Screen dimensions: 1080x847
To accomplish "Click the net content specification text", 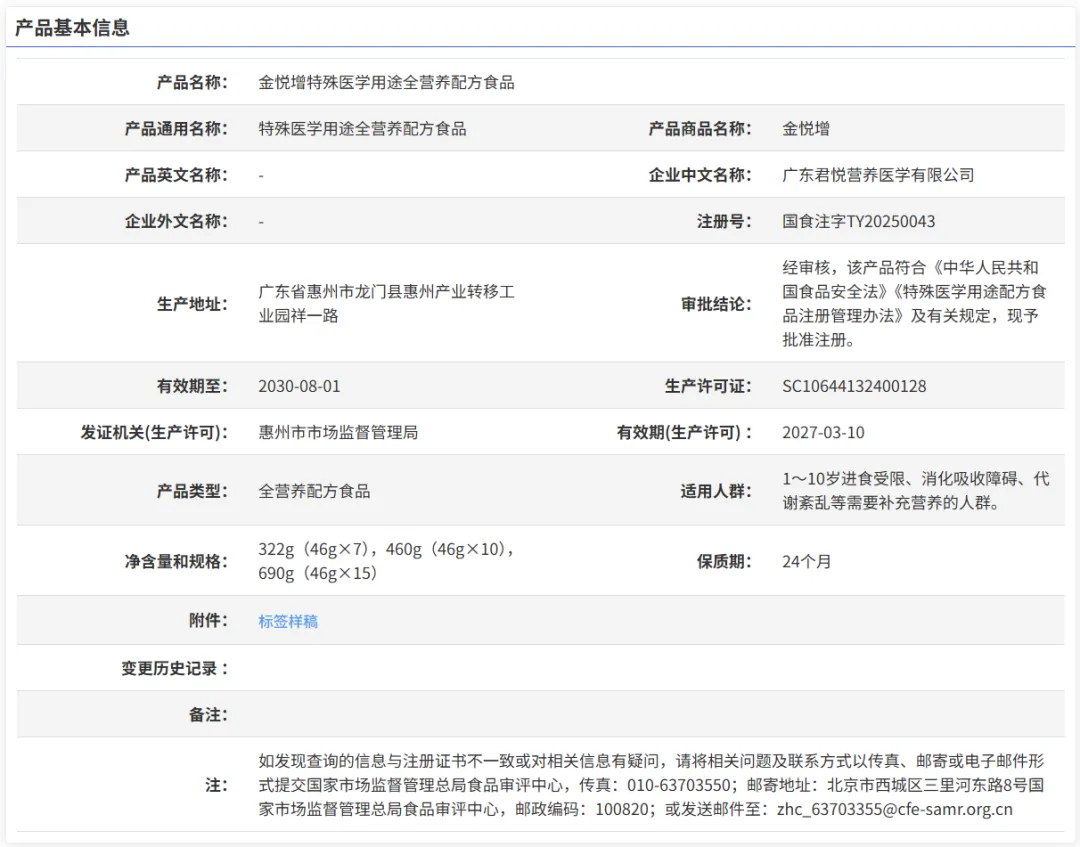I will point(386,561).
